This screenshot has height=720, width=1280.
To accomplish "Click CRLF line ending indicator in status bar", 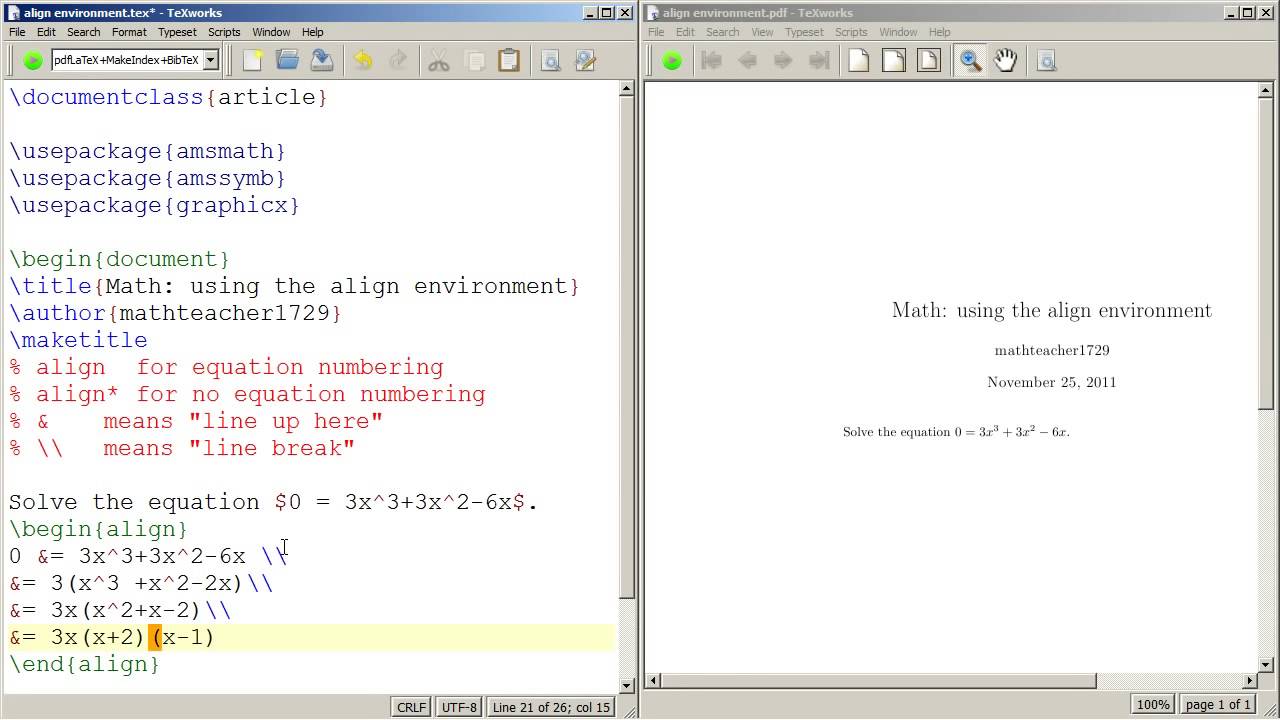I will [x=411, y=707].
